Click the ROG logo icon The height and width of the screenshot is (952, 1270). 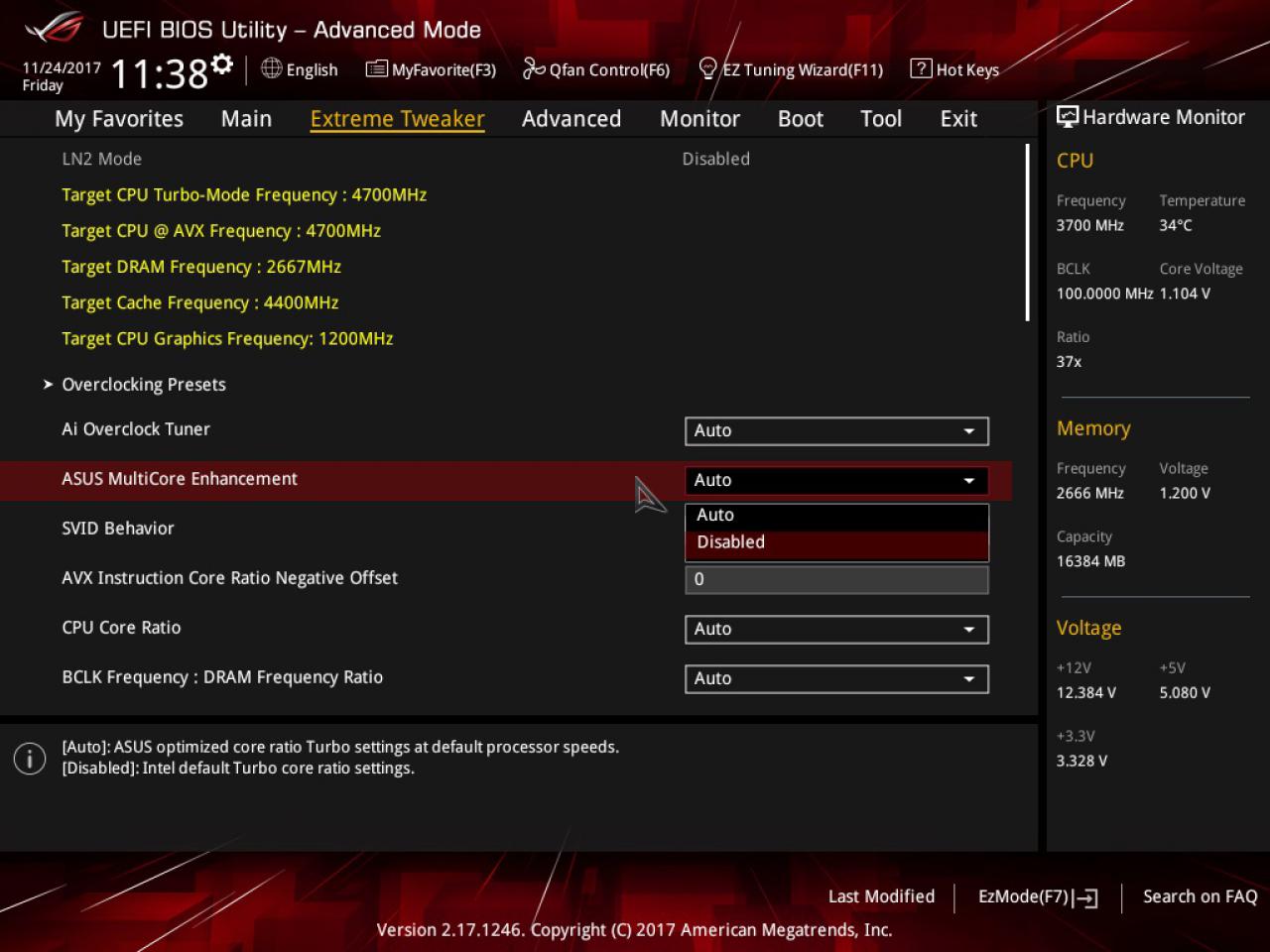click(x=55, y=29)
